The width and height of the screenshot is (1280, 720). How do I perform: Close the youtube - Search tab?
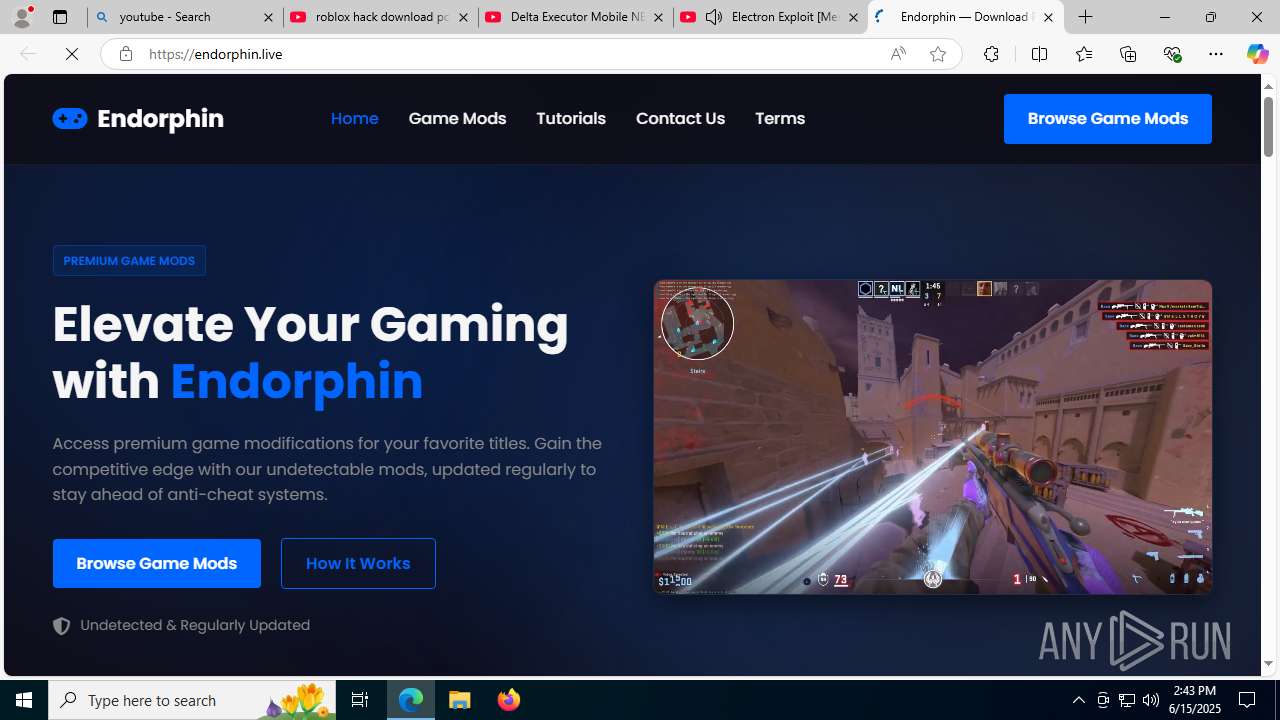pyautogui.click(x=268, y=17)
